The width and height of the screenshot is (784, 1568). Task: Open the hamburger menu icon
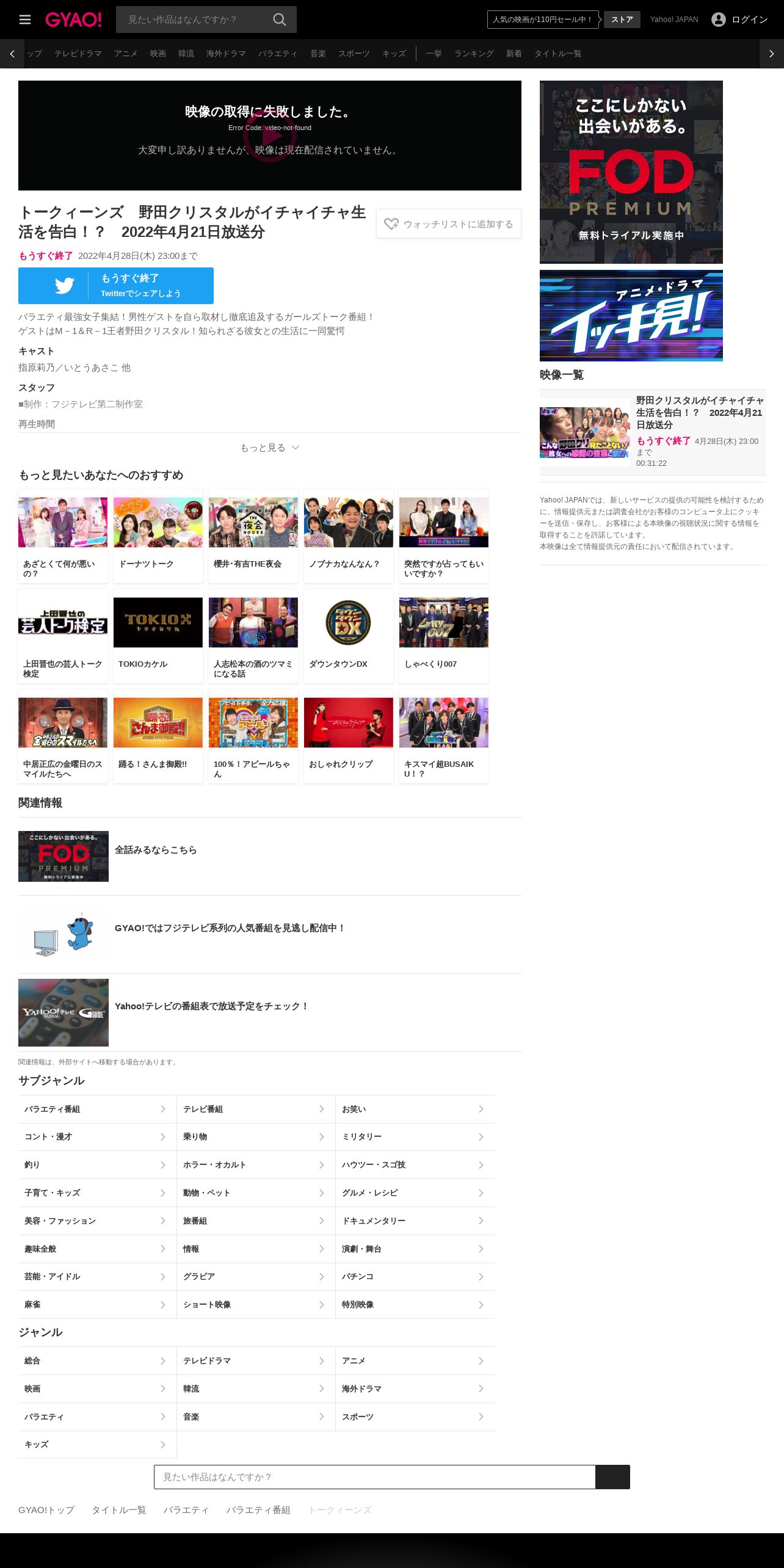coord(25,20)
